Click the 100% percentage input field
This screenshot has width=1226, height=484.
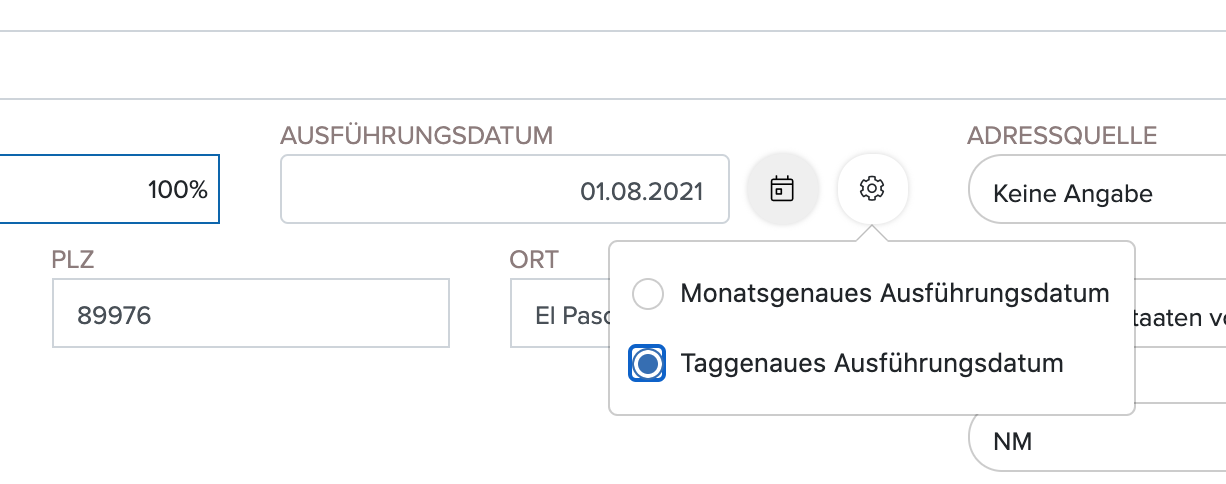point(110,189)
